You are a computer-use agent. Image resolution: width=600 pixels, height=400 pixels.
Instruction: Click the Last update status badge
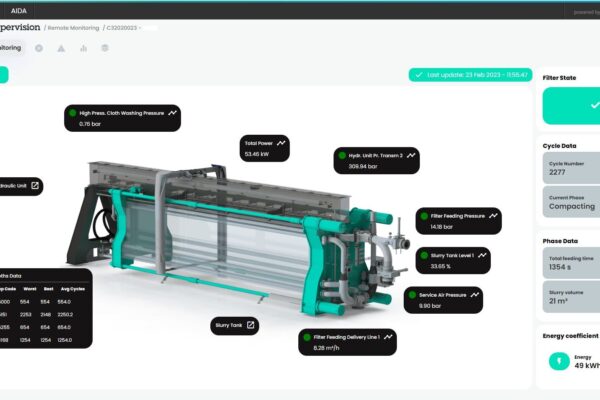(x=471, y=74)
